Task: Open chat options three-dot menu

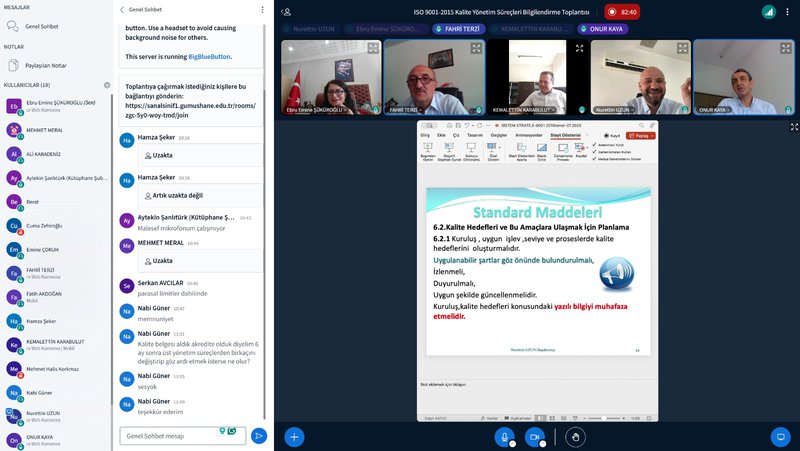Action: point(262,10)
